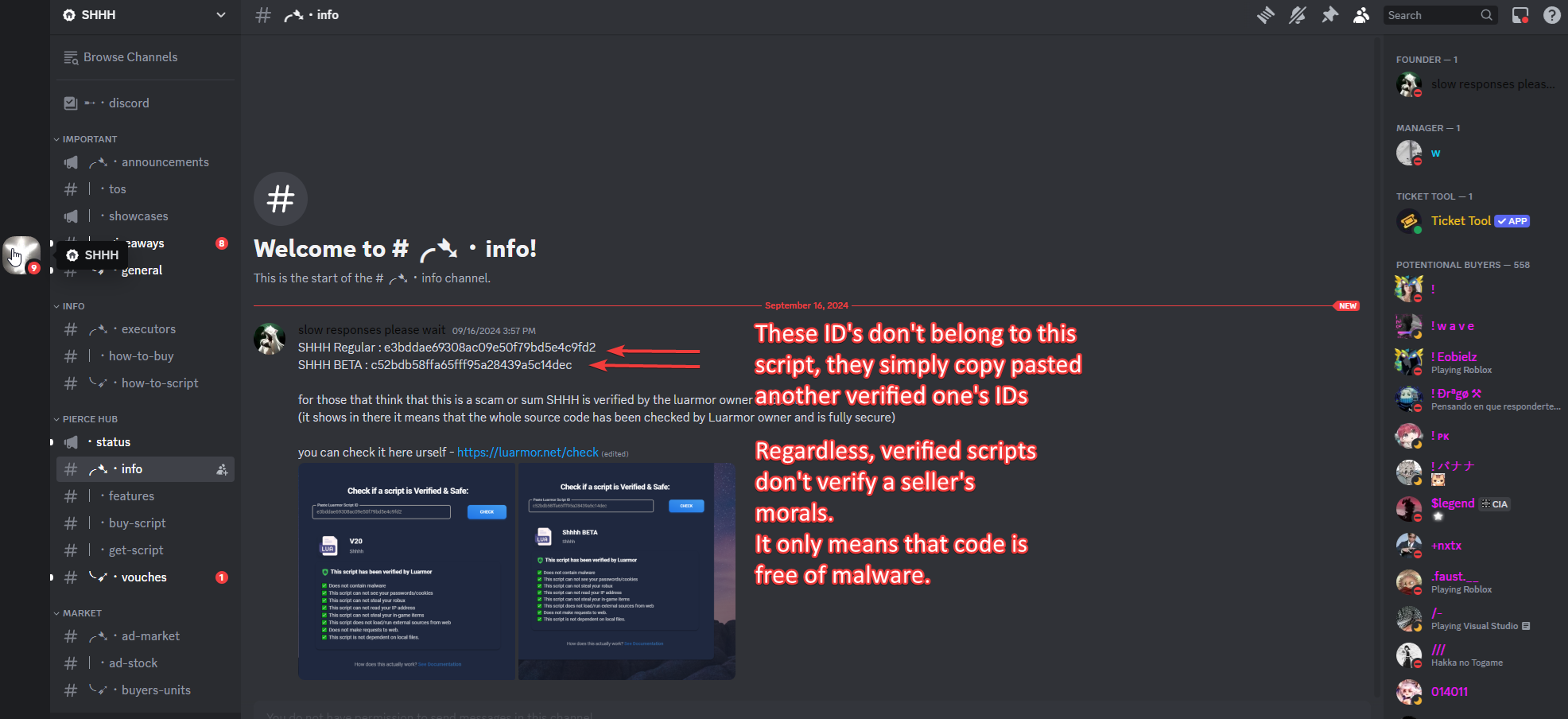Open the luarmor.net/check link
This screenshot has width=1568, height=719.
tap(528, 452)
